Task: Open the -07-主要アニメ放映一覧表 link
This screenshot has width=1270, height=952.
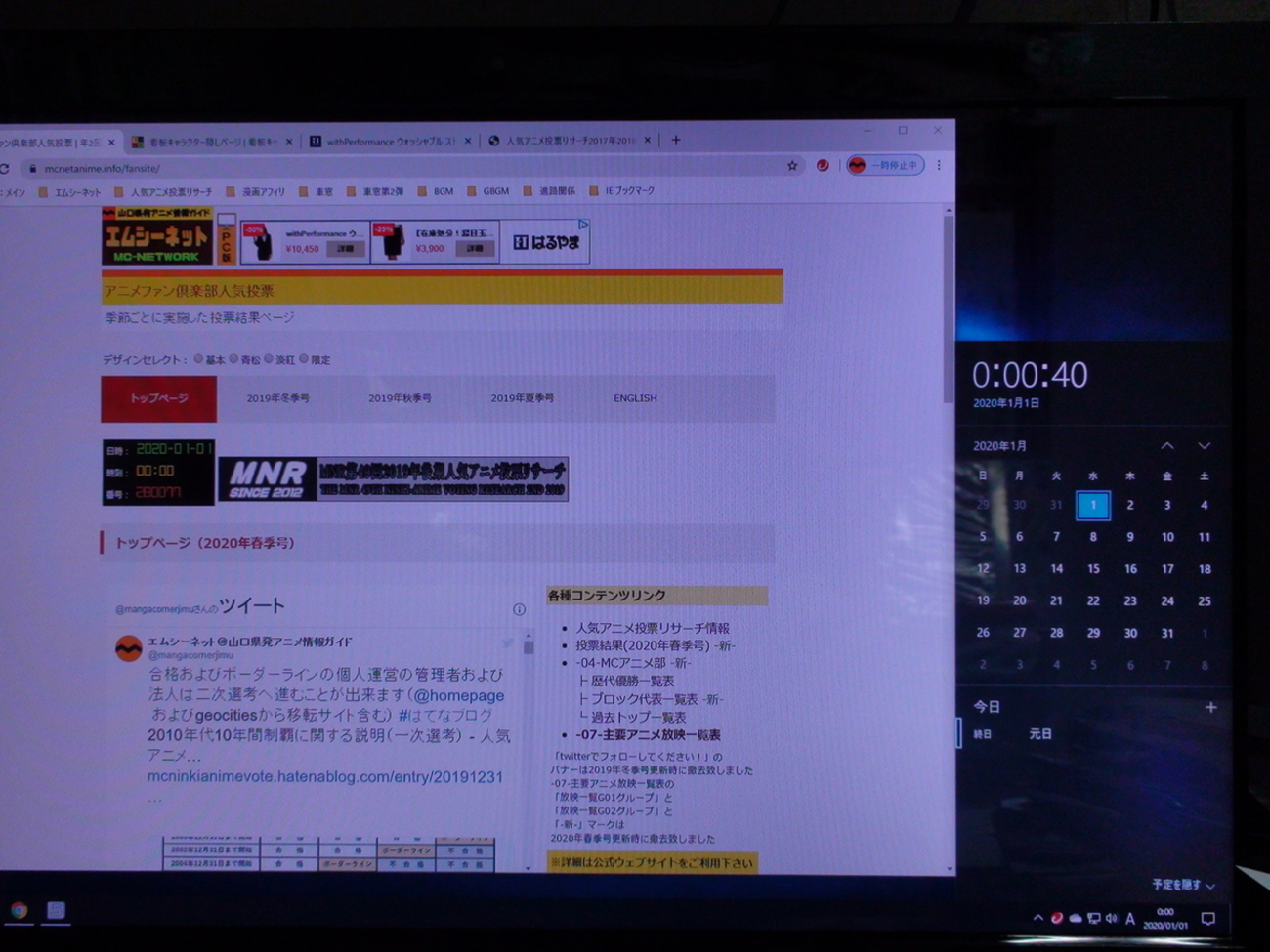Action: [x=648, y=735]
